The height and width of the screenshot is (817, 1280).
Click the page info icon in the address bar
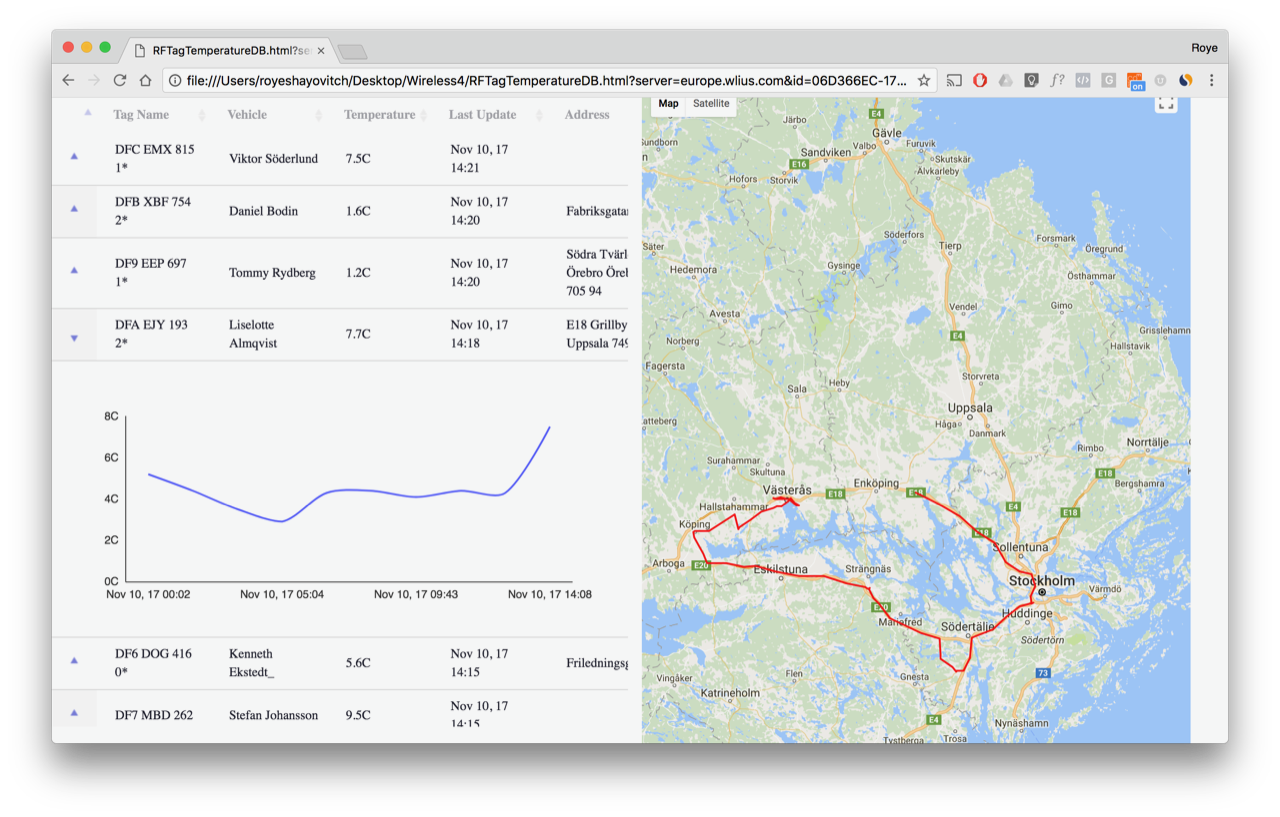click(x=174, y=80)
